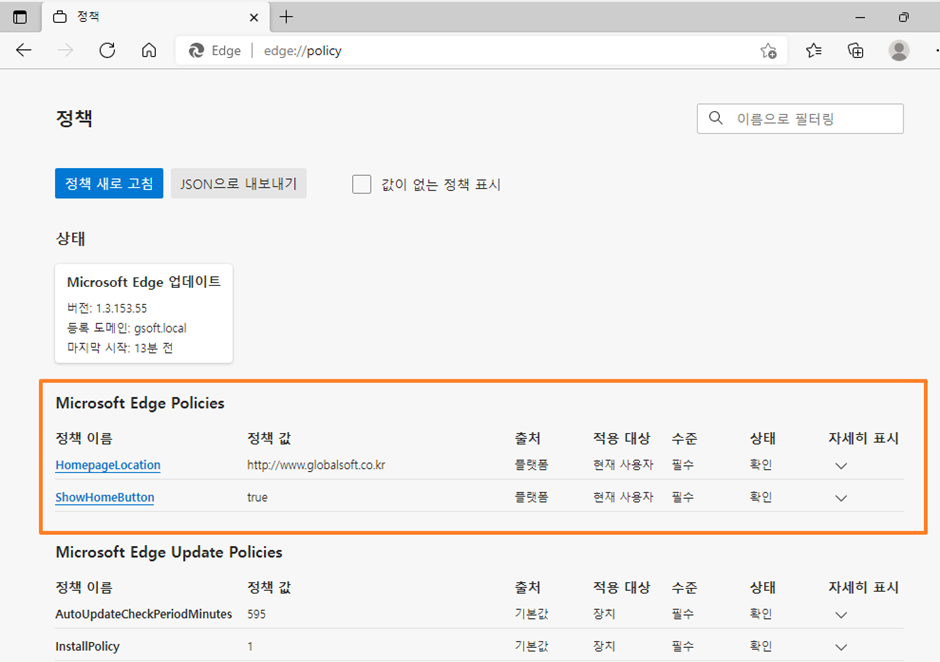Expand details for InstallPolicy row
Viewport: 940px width, 662px height.
(841, 648)
